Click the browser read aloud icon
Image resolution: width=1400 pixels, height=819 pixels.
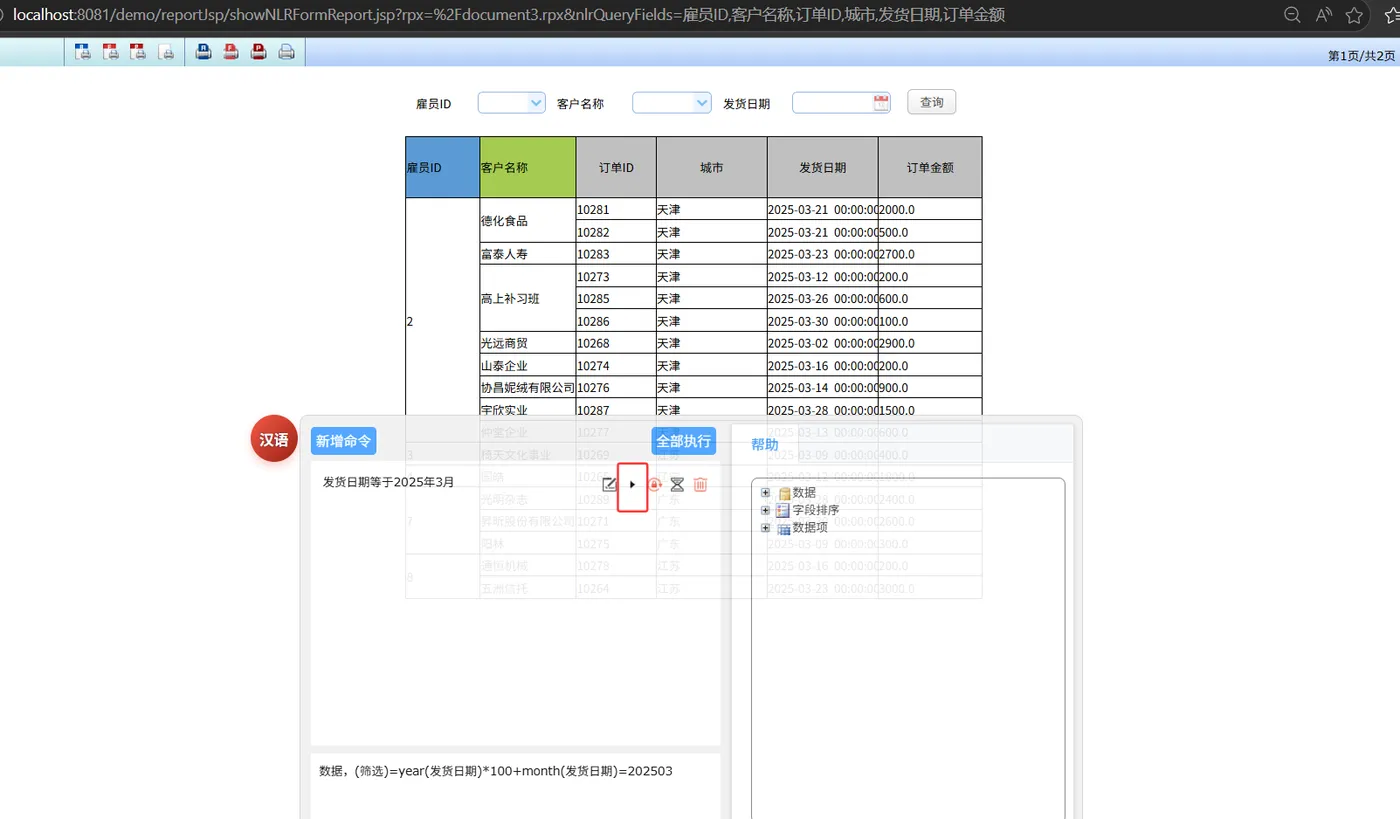coord(1324,15)
